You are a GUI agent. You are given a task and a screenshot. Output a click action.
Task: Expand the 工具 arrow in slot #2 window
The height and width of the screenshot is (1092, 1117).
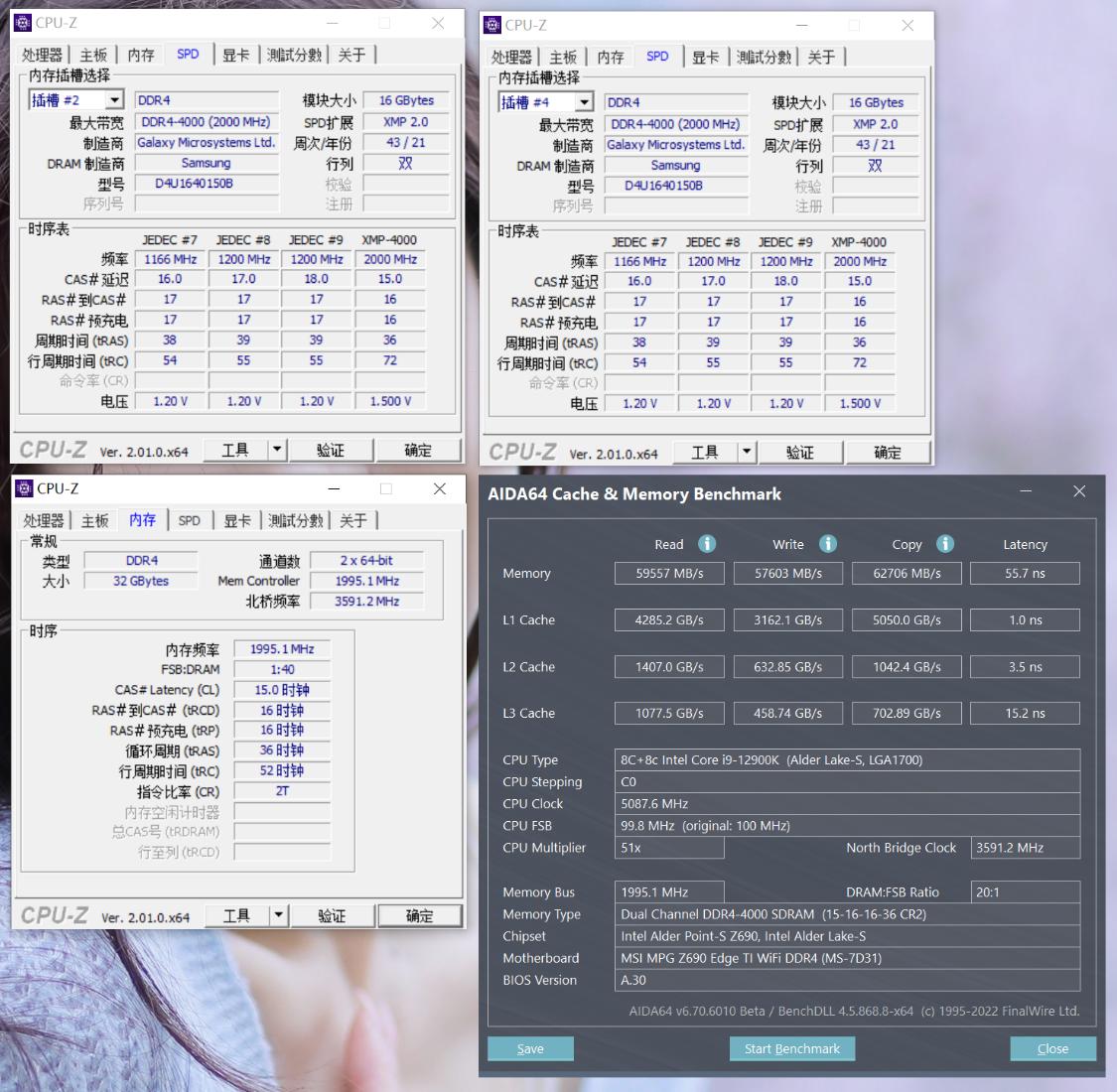coord(277,450)
